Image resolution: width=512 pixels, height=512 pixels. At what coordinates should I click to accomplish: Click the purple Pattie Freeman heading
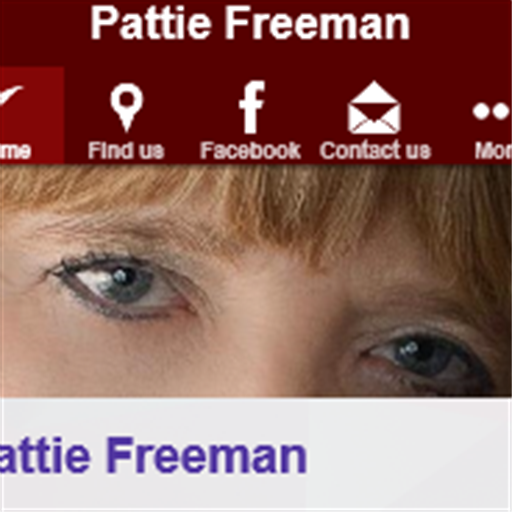[x=153, y=456]
